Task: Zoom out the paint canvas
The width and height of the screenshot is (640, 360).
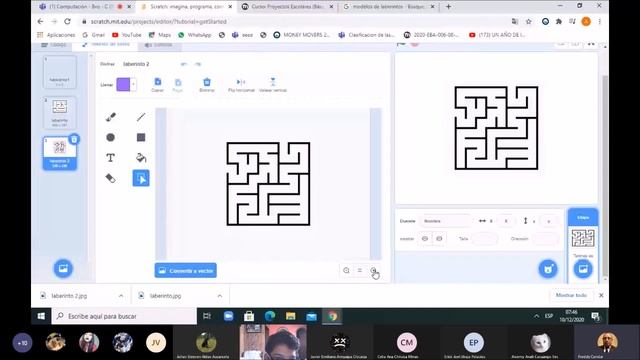Action: 346,270
